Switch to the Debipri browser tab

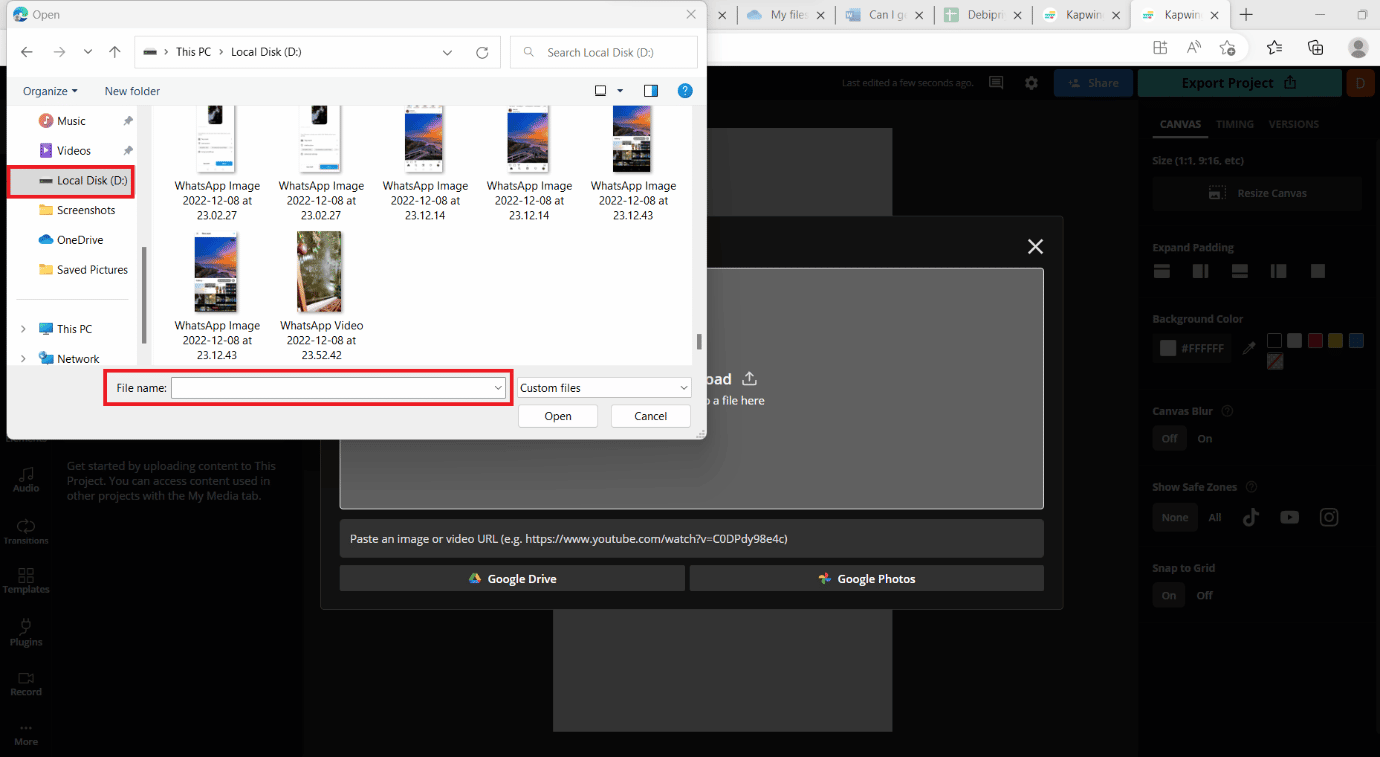[983, 15]
